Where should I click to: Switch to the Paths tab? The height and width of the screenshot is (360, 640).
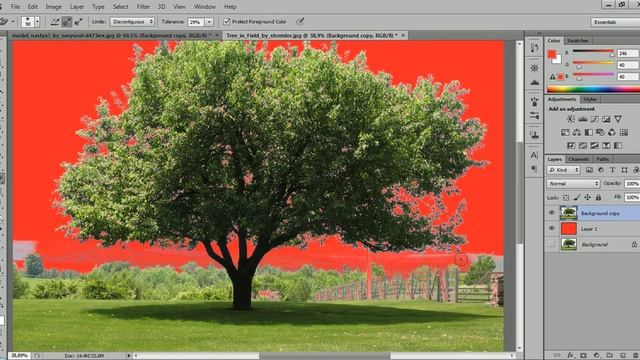pos(602,159)
